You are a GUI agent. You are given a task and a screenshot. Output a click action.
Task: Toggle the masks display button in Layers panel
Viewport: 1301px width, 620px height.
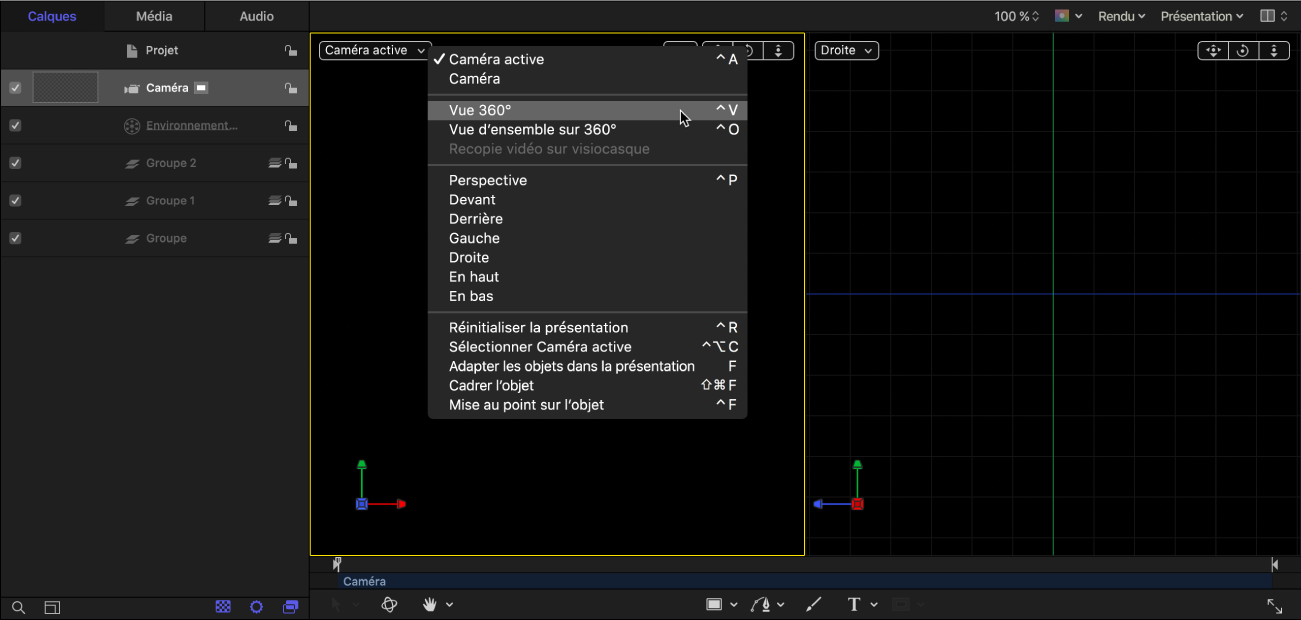pos(224,607)
